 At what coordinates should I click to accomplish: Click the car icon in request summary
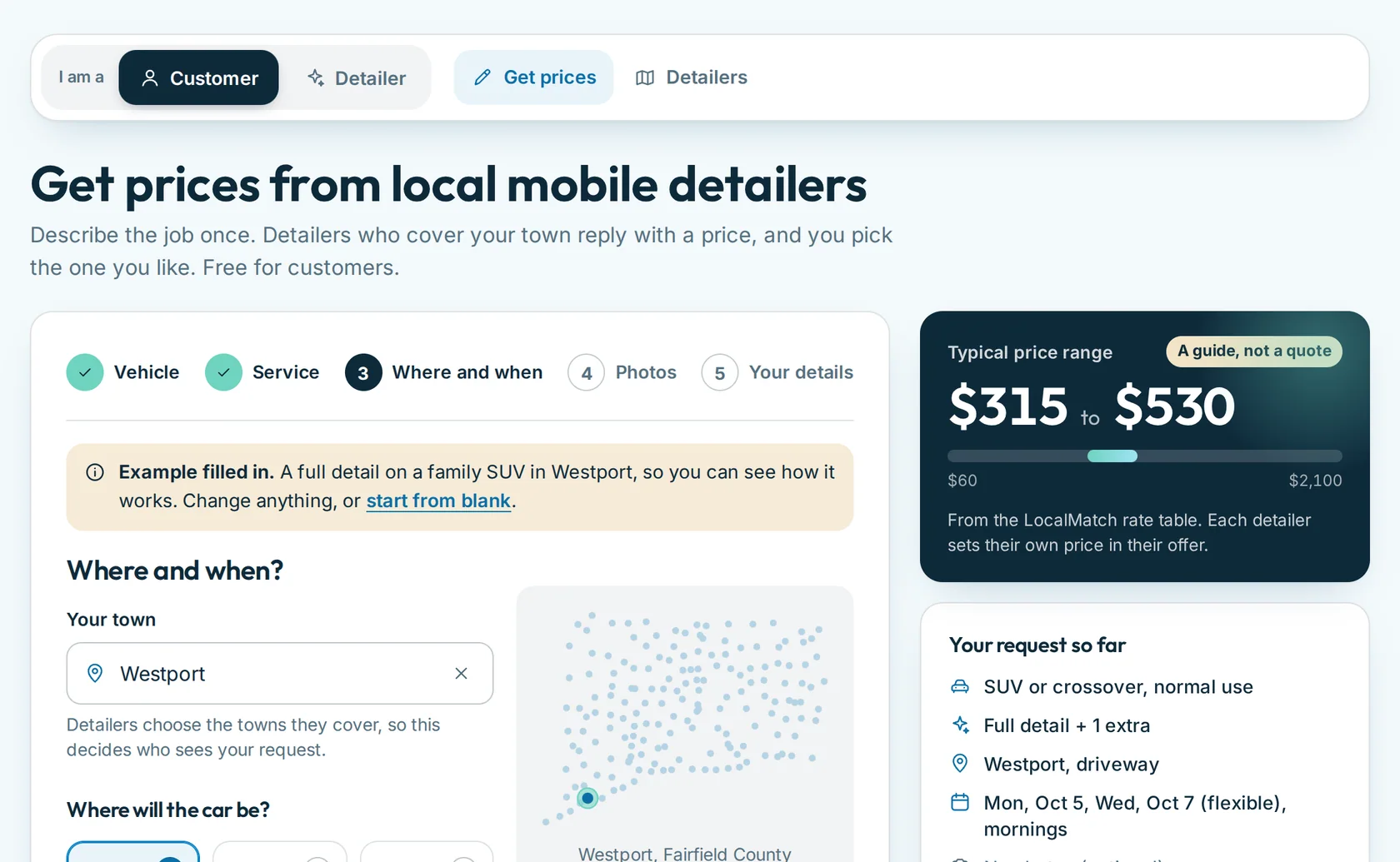coord(960,686)
